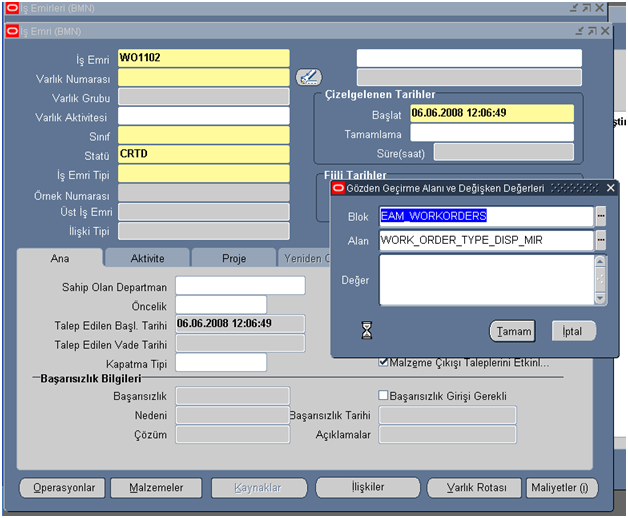
Task: Enable Başarısızlık Girişi Gerekli checkbox
Action: click(383, 395)
